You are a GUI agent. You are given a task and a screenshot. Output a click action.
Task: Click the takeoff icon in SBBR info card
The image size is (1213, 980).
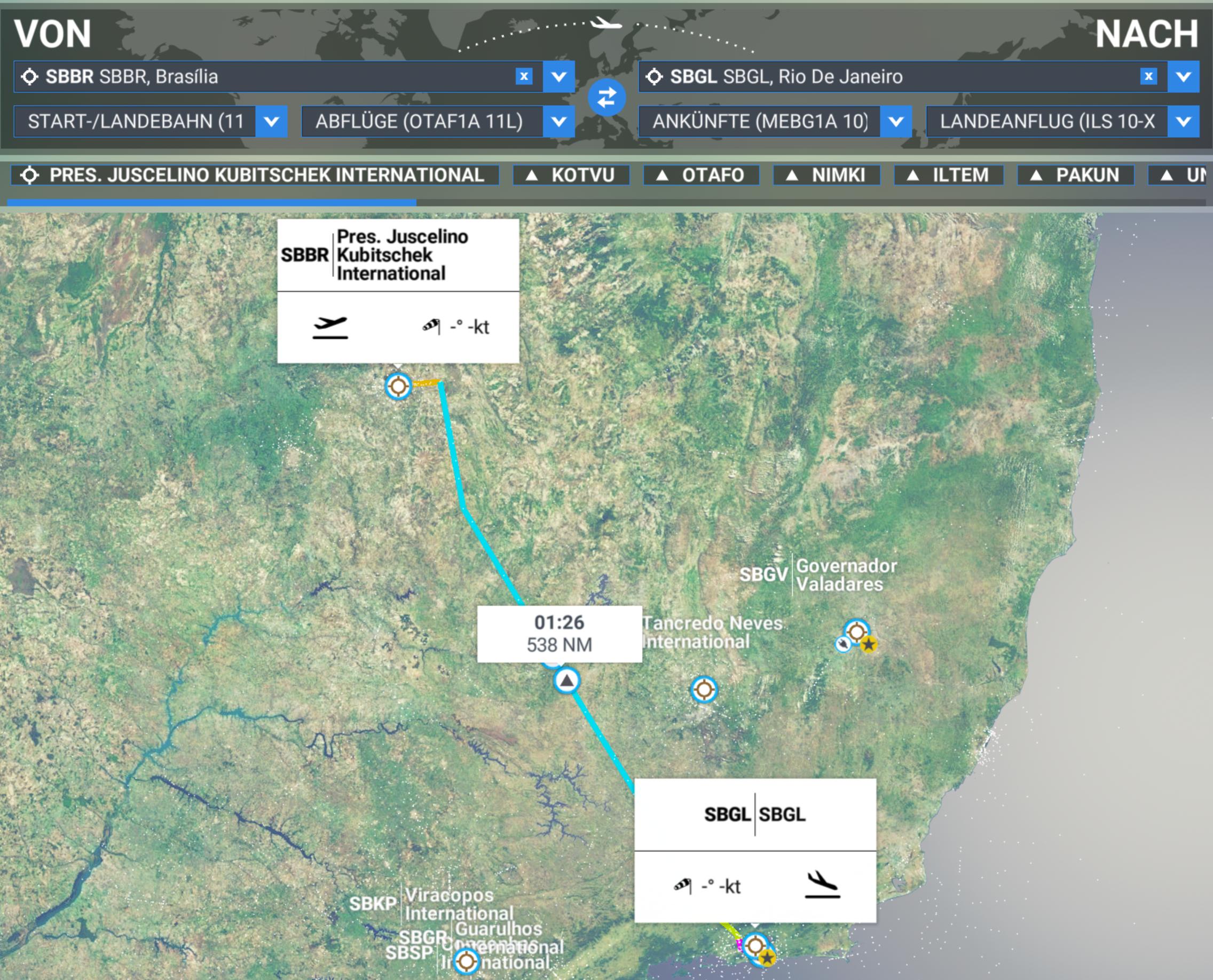pos(330,327)
